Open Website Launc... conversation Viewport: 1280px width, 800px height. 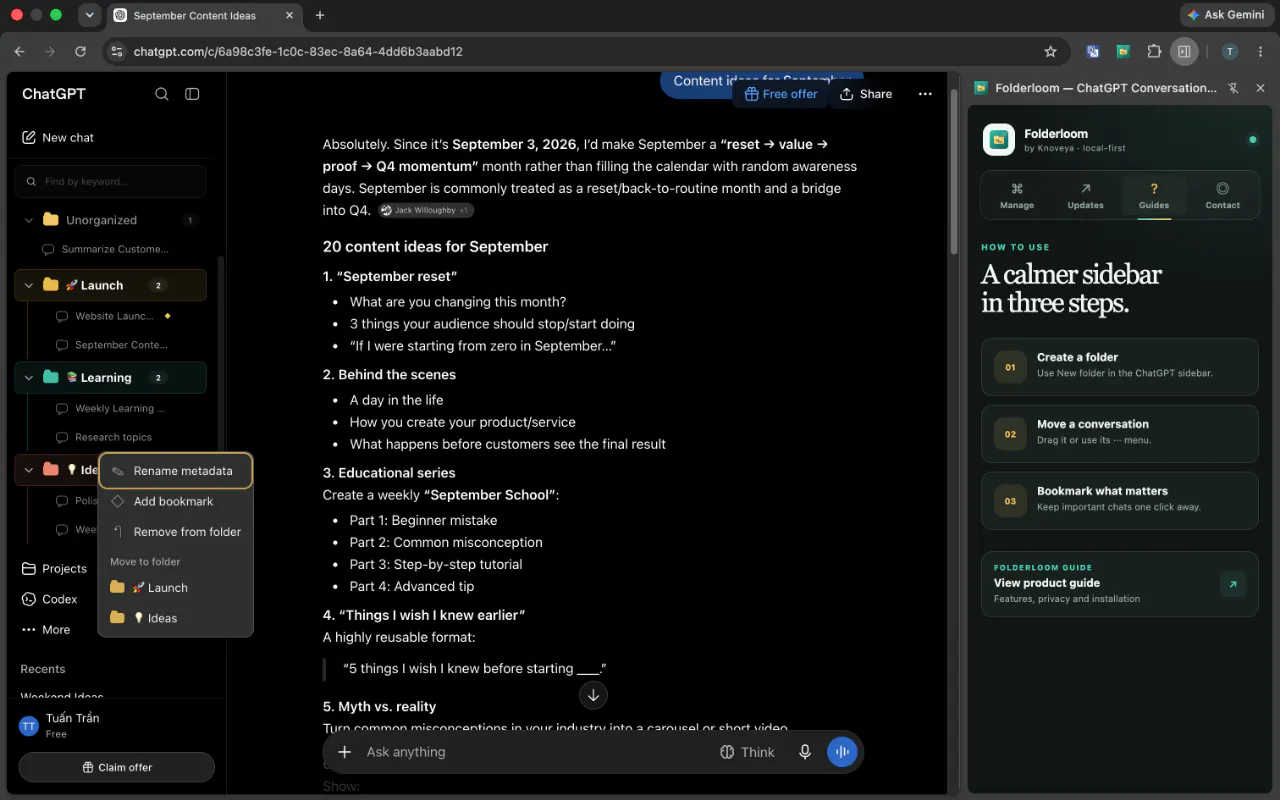[114, 316]
